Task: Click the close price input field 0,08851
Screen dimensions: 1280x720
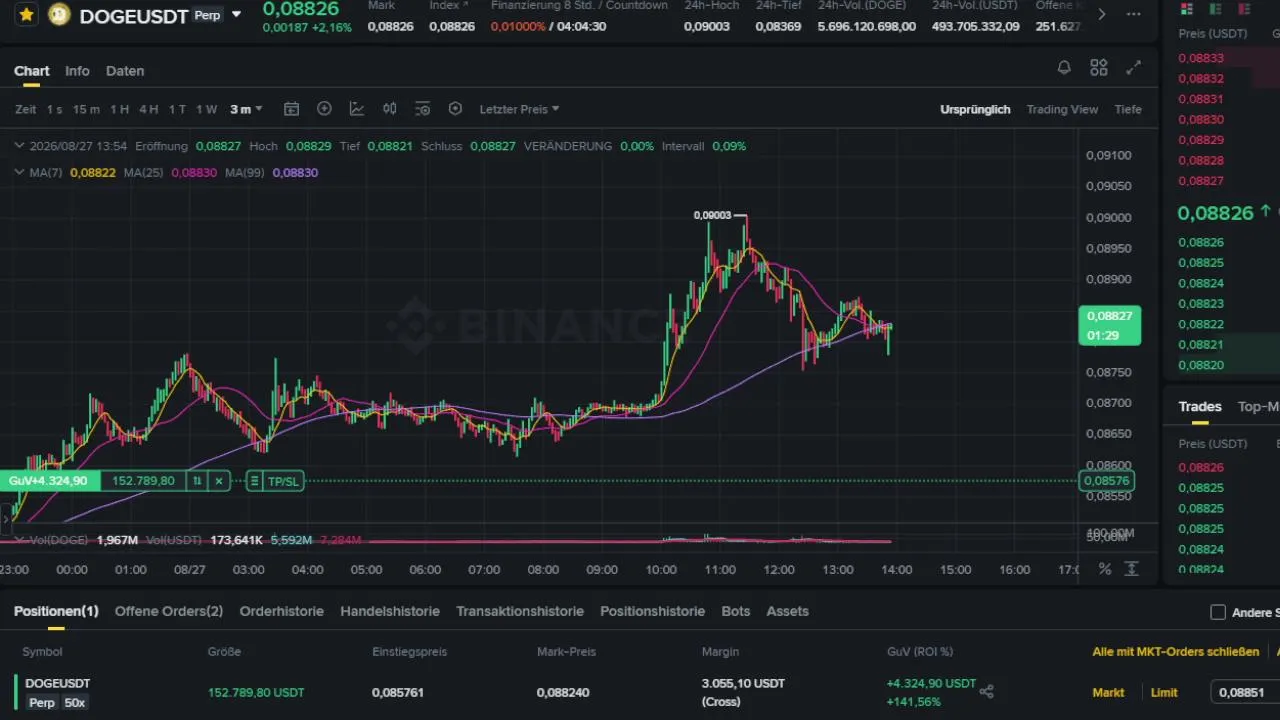Action: click(x=1245, y=692)
